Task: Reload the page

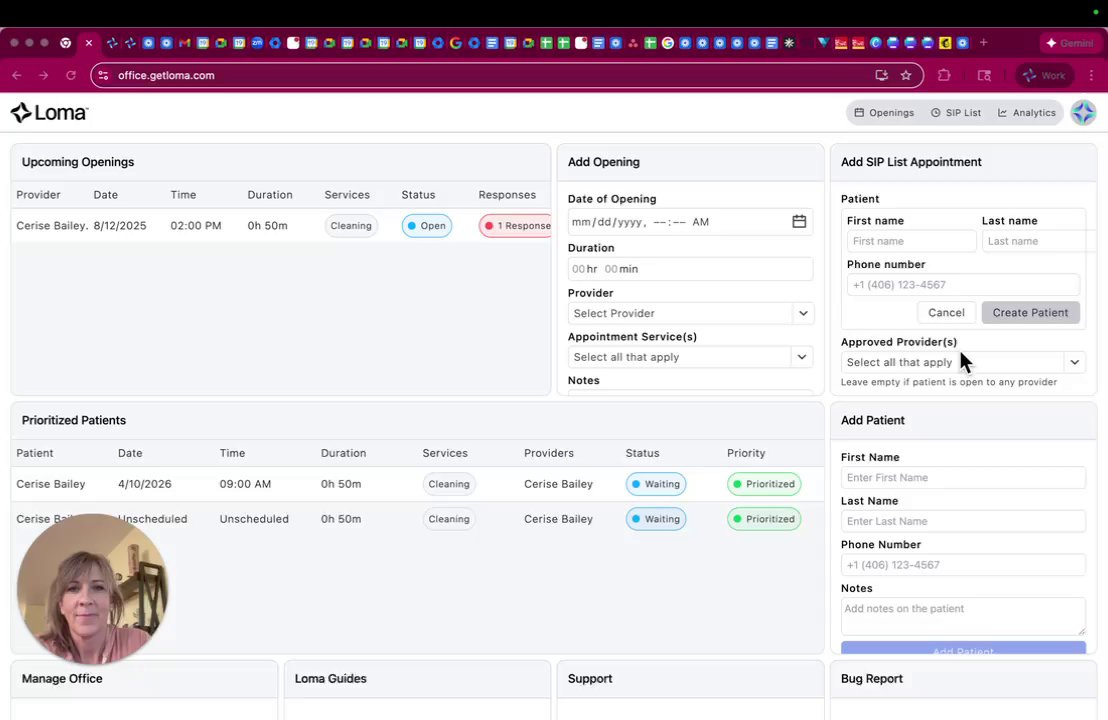Action: click(71, 75)
